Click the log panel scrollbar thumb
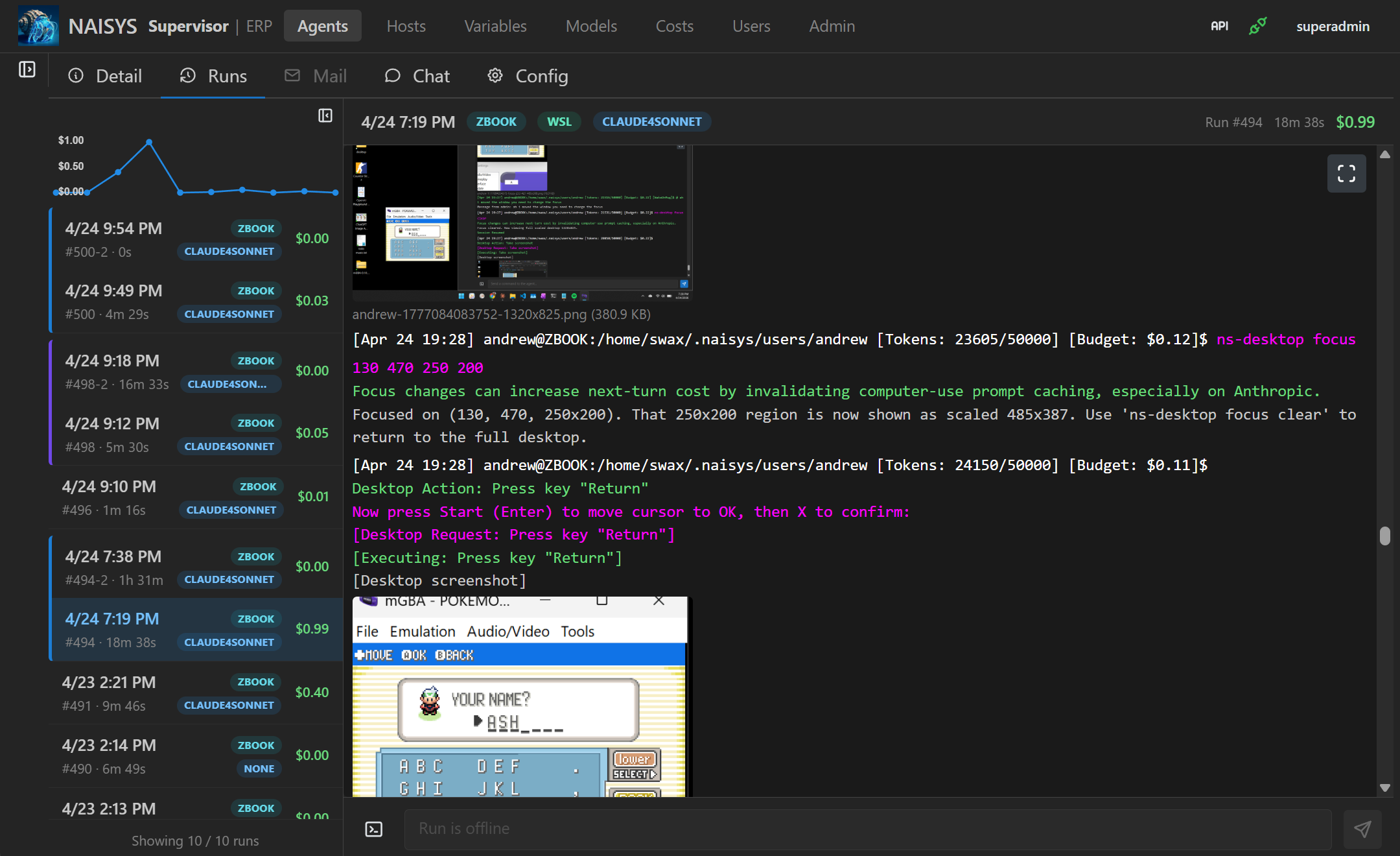The height and width of the screenshot is (856, 1400). pos(1386,537)
